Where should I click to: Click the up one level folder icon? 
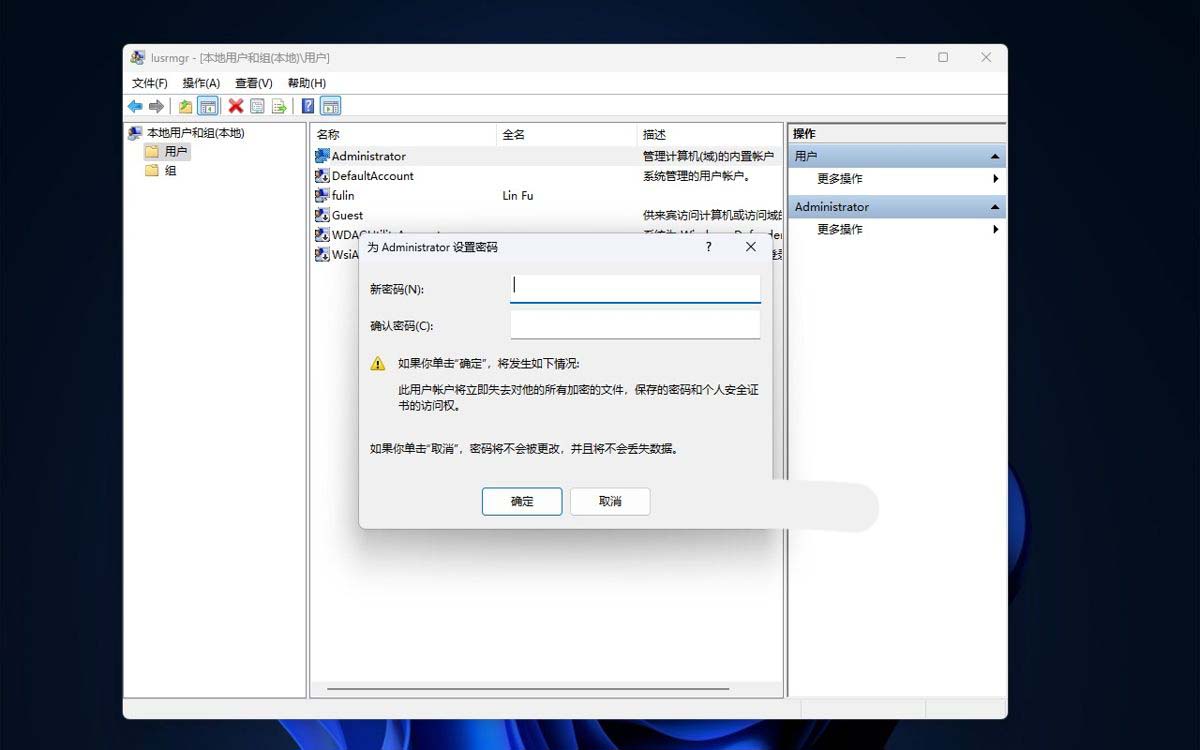(185, 106)
